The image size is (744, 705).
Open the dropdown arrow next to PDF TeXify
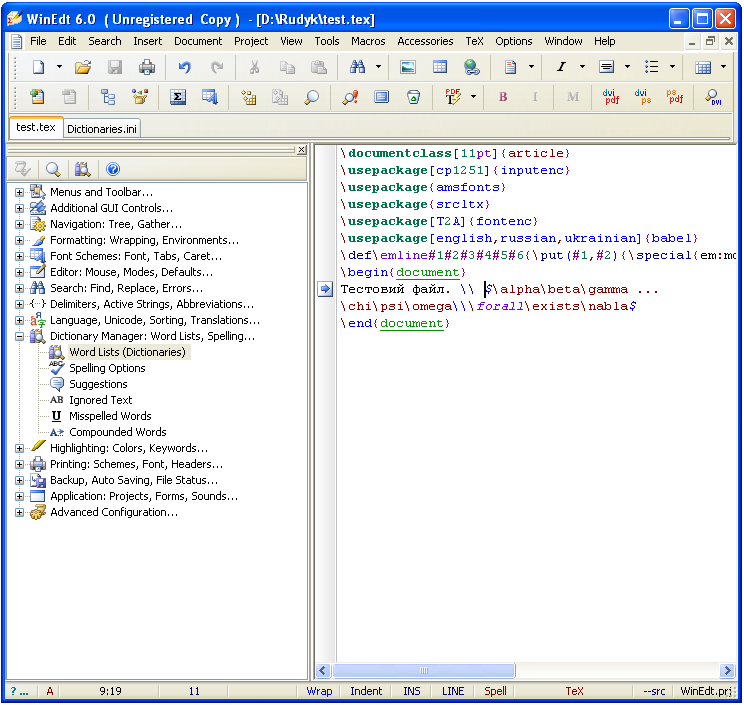coord(473,97)
